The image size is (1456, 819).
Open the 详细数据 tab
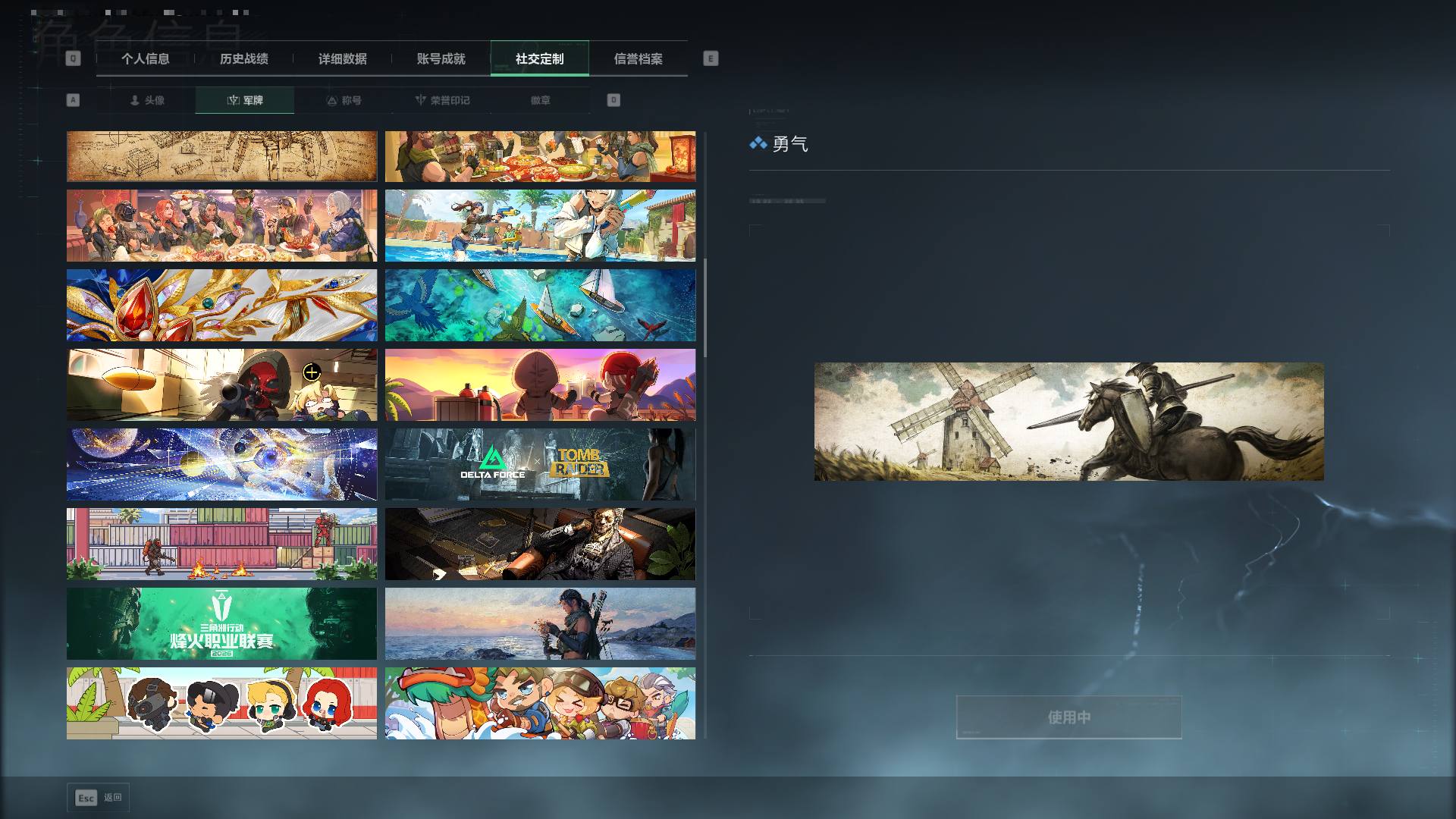tap(343, 59)
